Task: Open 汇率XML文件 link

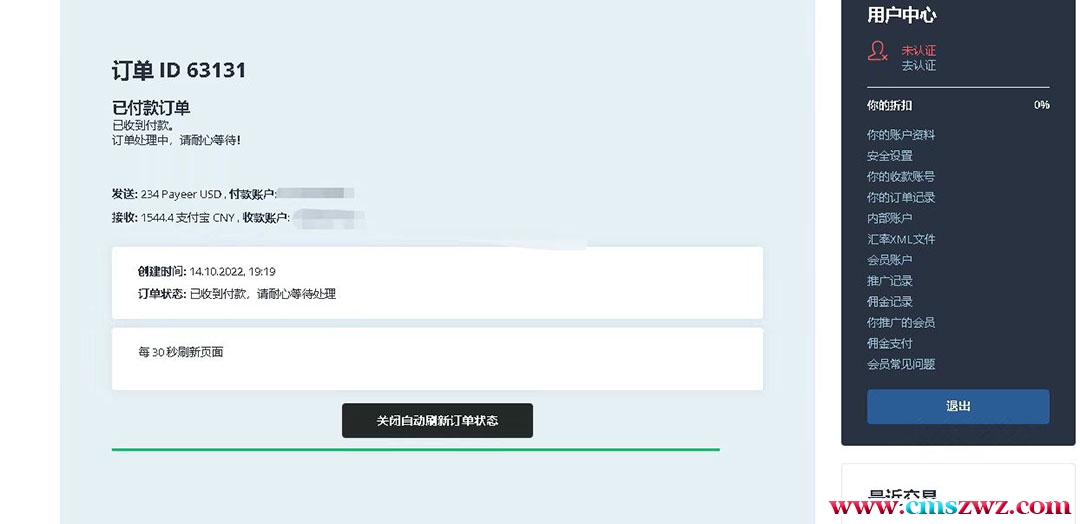Action: tap(901, 239)
